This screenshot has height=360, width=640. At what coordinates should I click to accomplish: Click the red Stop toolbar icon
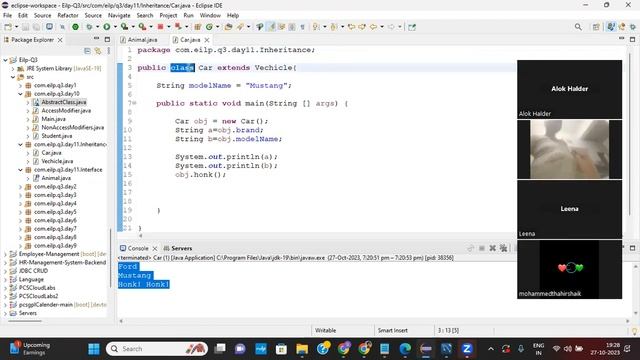click(160, 27)
